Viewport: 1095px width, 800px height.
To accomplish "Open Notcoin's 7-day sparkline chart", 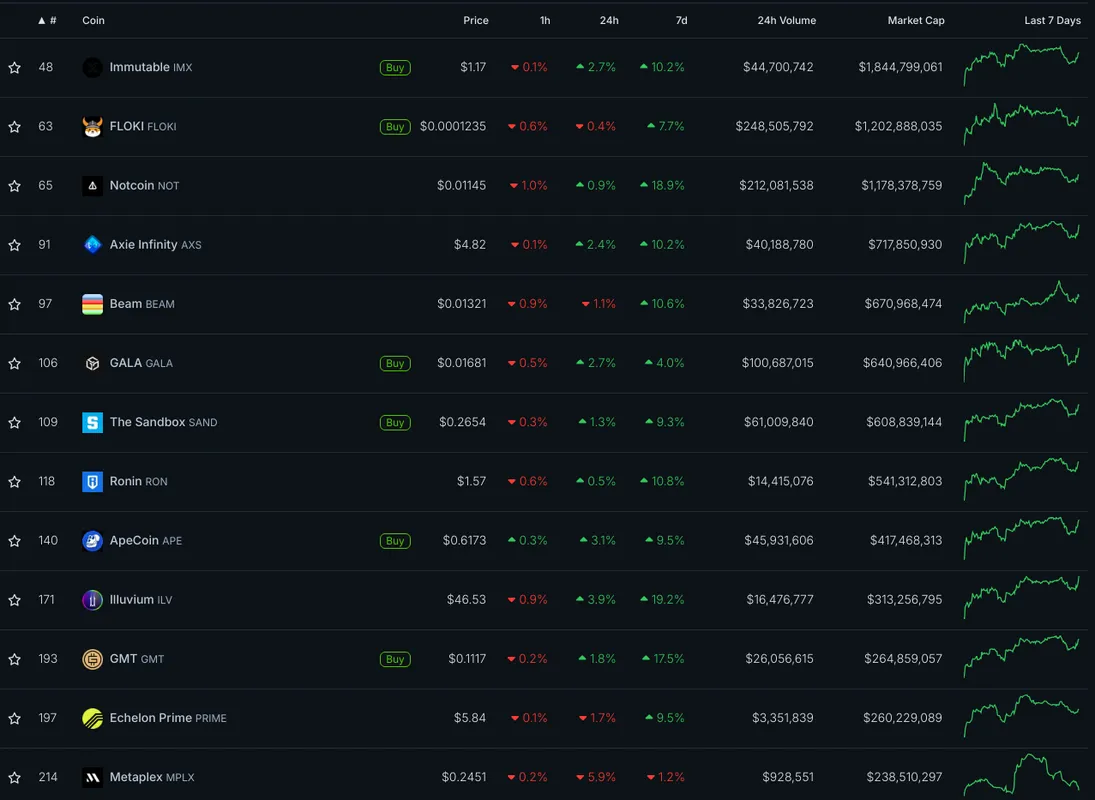I will (1022, 184).
